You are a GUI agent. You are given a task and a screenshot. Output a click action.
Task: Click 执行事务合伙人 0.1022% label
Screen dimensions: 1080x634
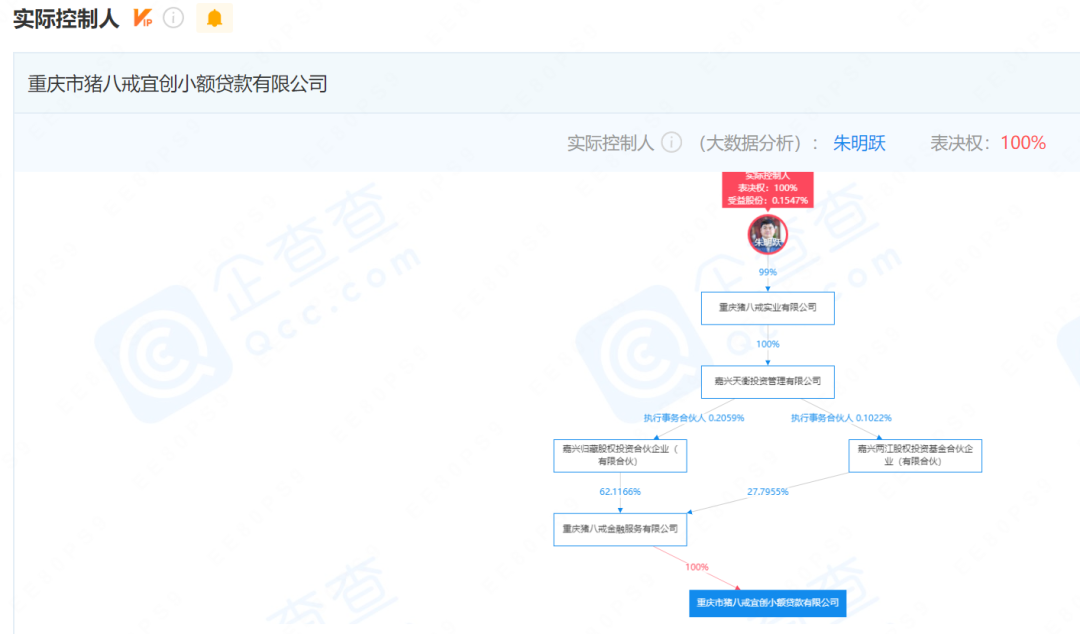tap(841, 418)
